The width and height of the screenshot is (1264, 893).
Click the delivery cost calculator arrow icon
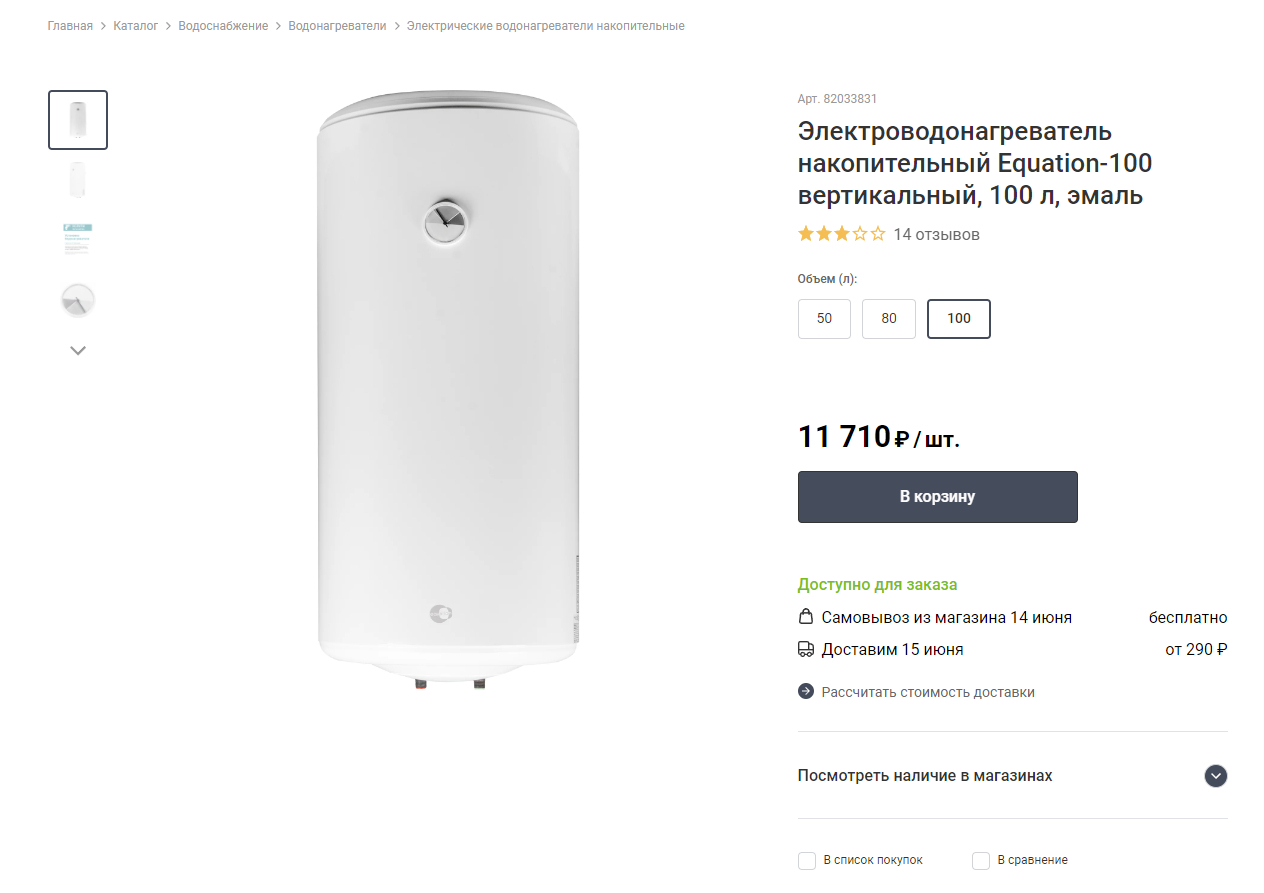click(x=806, y=692)
